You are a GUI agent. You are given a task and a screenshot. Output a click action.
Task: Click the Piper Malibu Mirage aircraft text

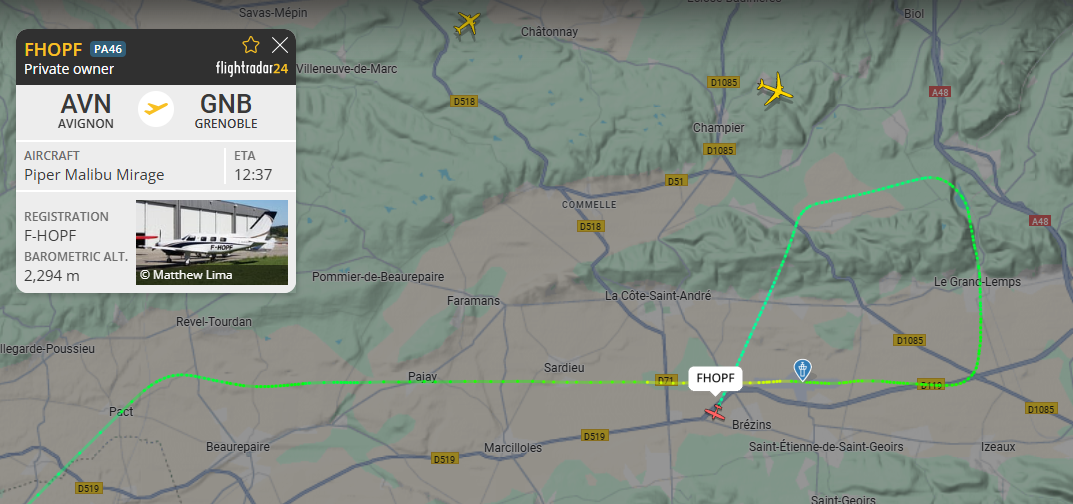pos(94,175)
